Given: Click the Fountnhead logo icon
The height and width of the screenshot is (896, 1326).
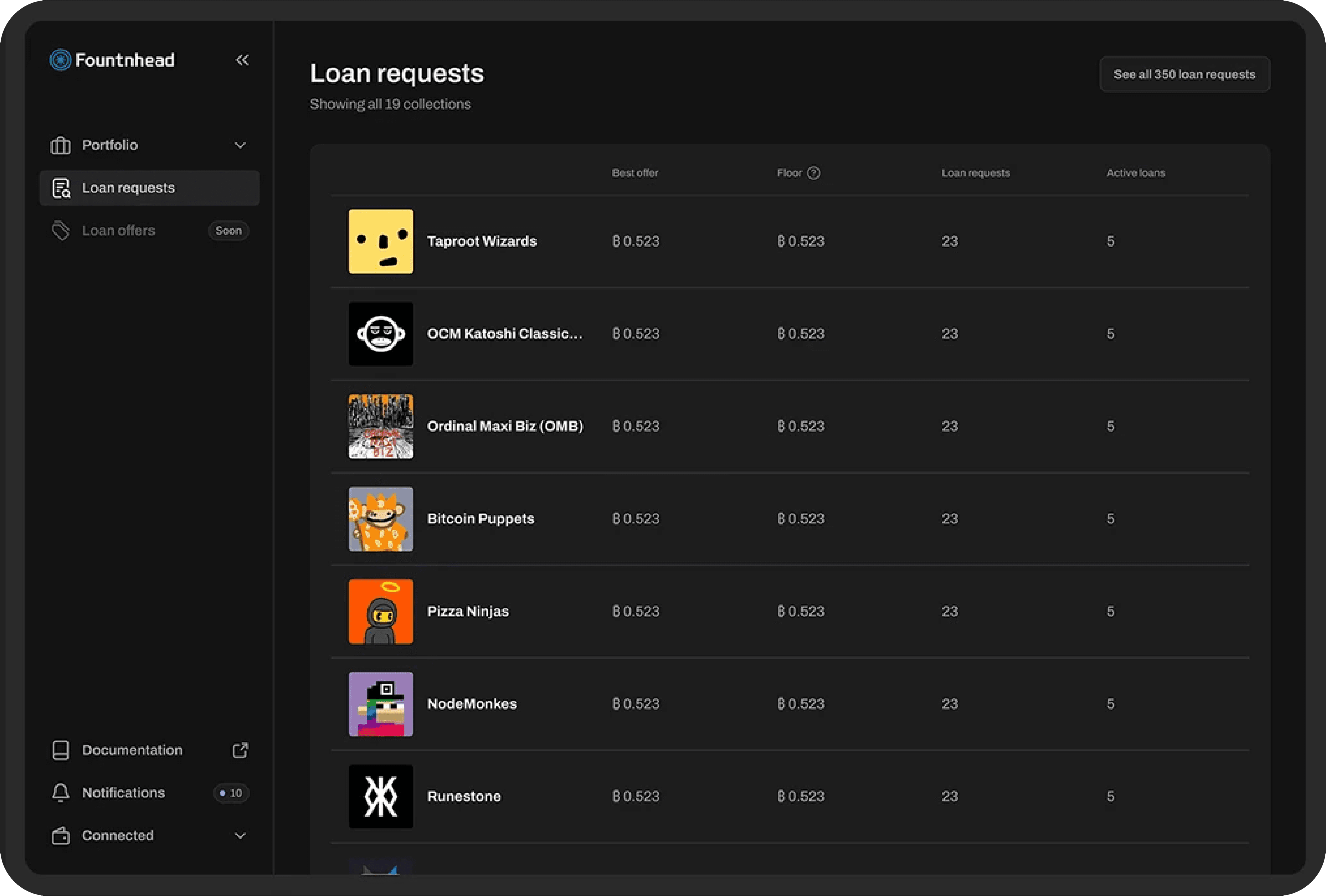Looking at the screenshot, I should pyautogui.click(x=60, y=60).
